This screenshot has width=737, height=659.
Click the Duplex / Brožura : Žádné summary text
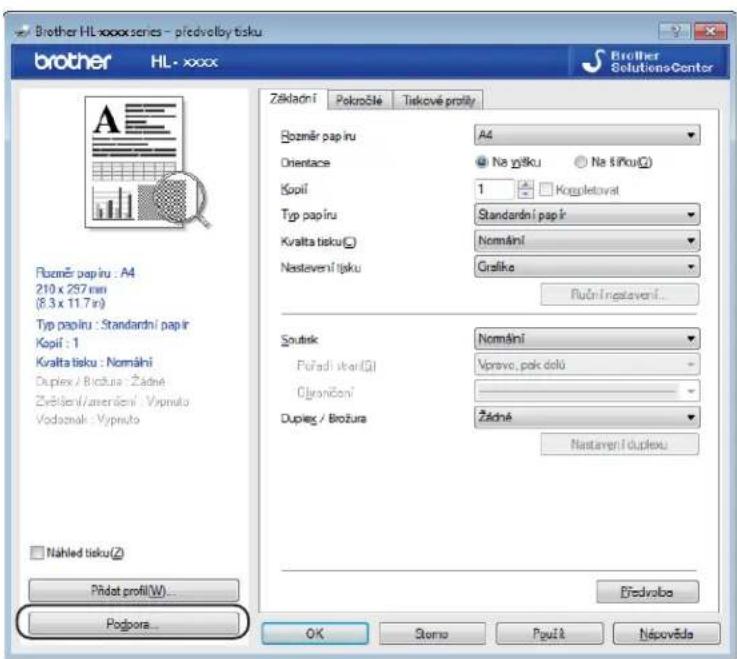(x=101, y=381)
